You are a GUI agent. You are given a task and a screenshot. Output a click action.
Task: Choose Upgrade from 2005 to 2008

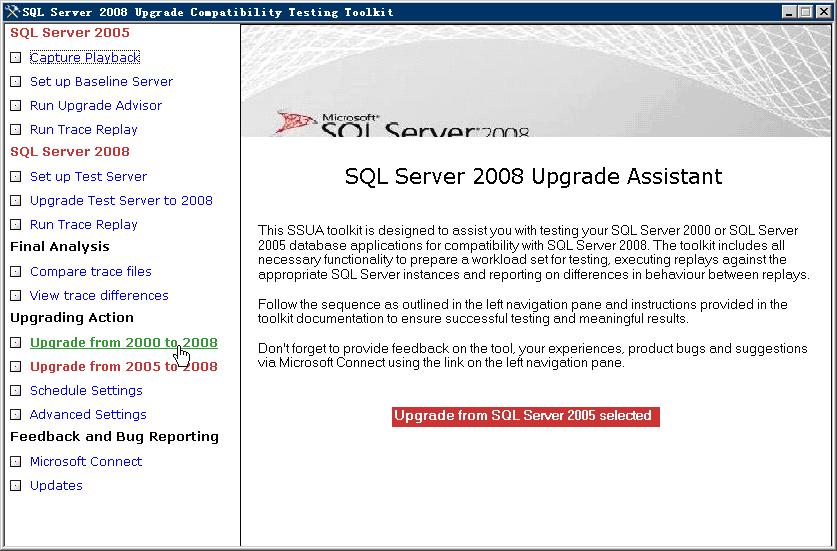tap(124, 367)
